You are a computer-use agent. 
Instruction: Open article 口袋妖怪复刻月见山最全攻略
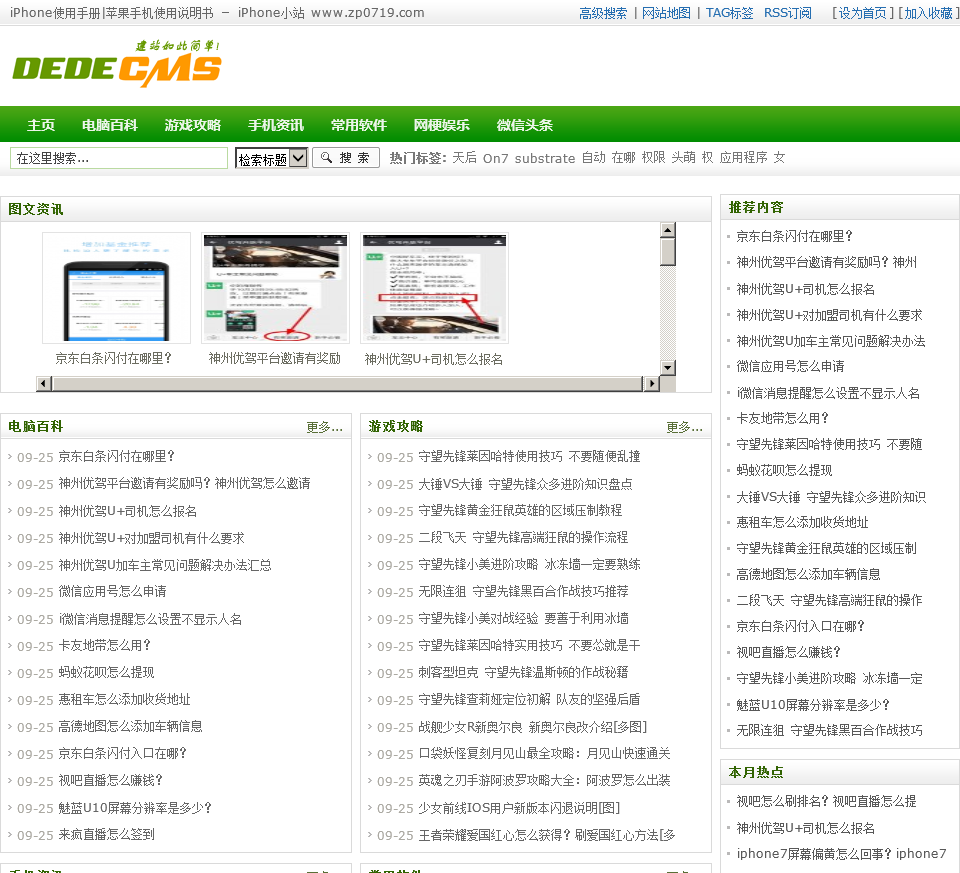(x=544, y=754)
